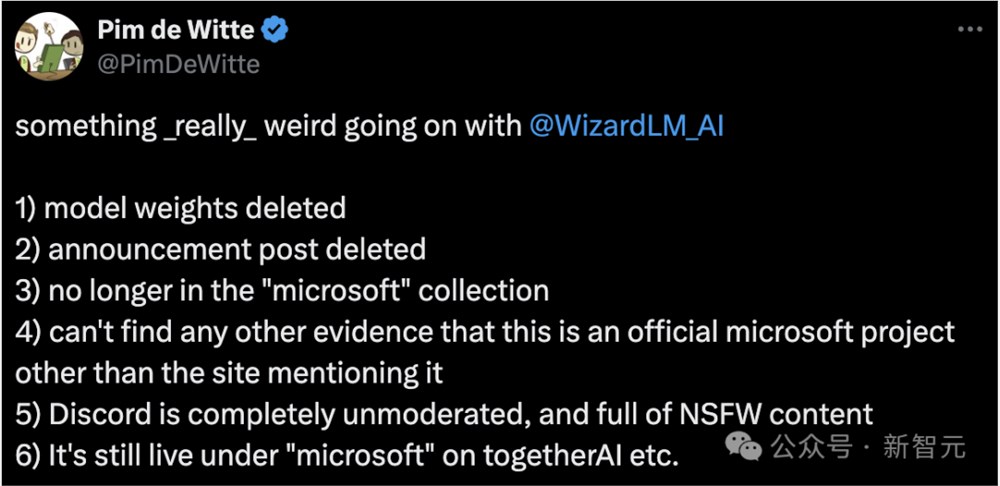This screenshot has height=486, width=1000.
Task: Click the "Discord is completely unmoderated" line
Action: (444, 414)
